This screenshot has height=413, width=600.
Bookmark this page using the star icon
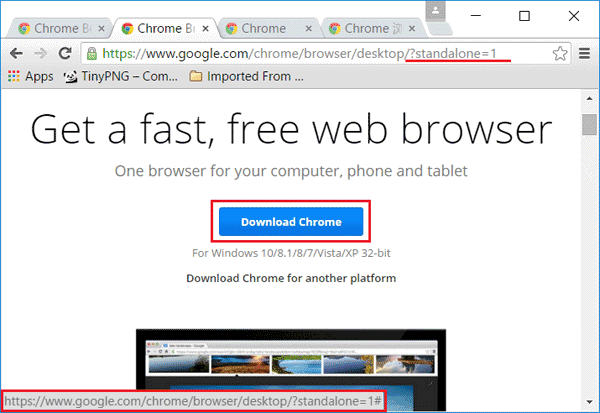(560, 54)
